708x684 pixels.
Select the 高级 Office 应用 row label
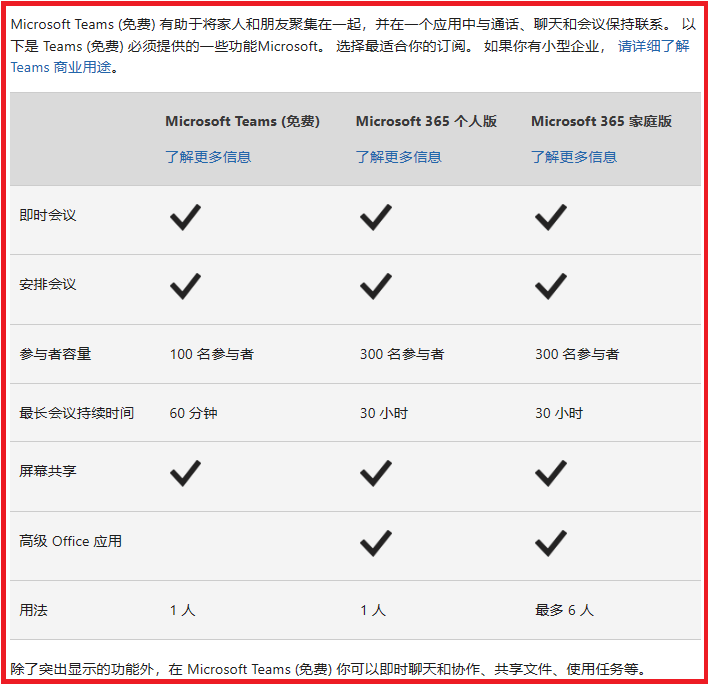point(70,541)
